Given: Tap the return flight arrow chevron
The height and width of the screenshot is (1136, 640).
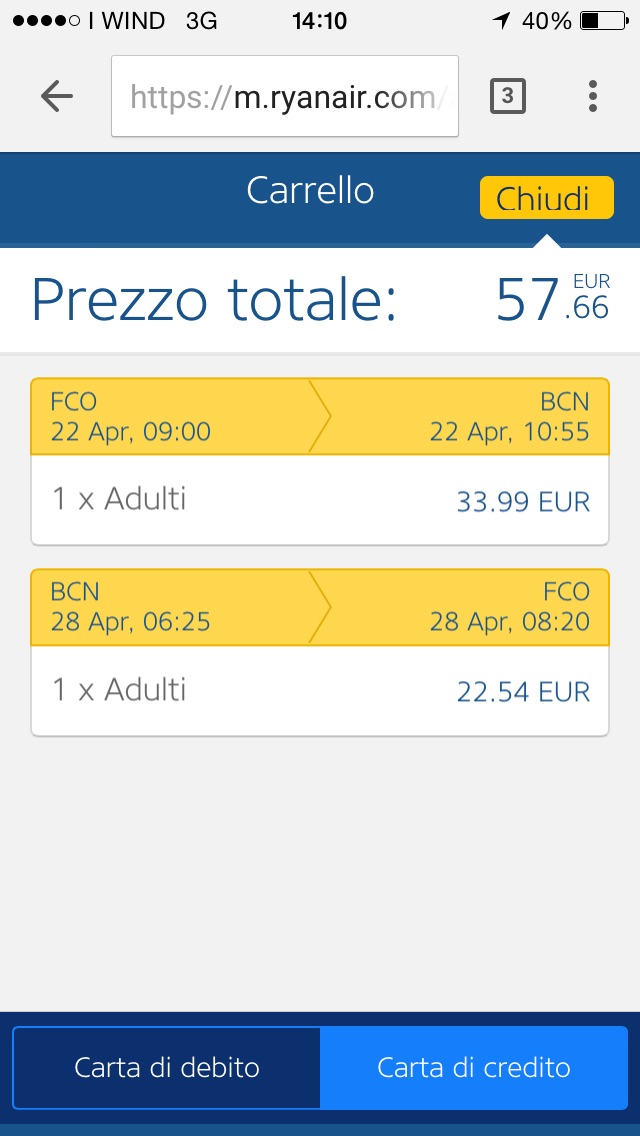Looking at the screenshot, I should click(x=320, y=607).
